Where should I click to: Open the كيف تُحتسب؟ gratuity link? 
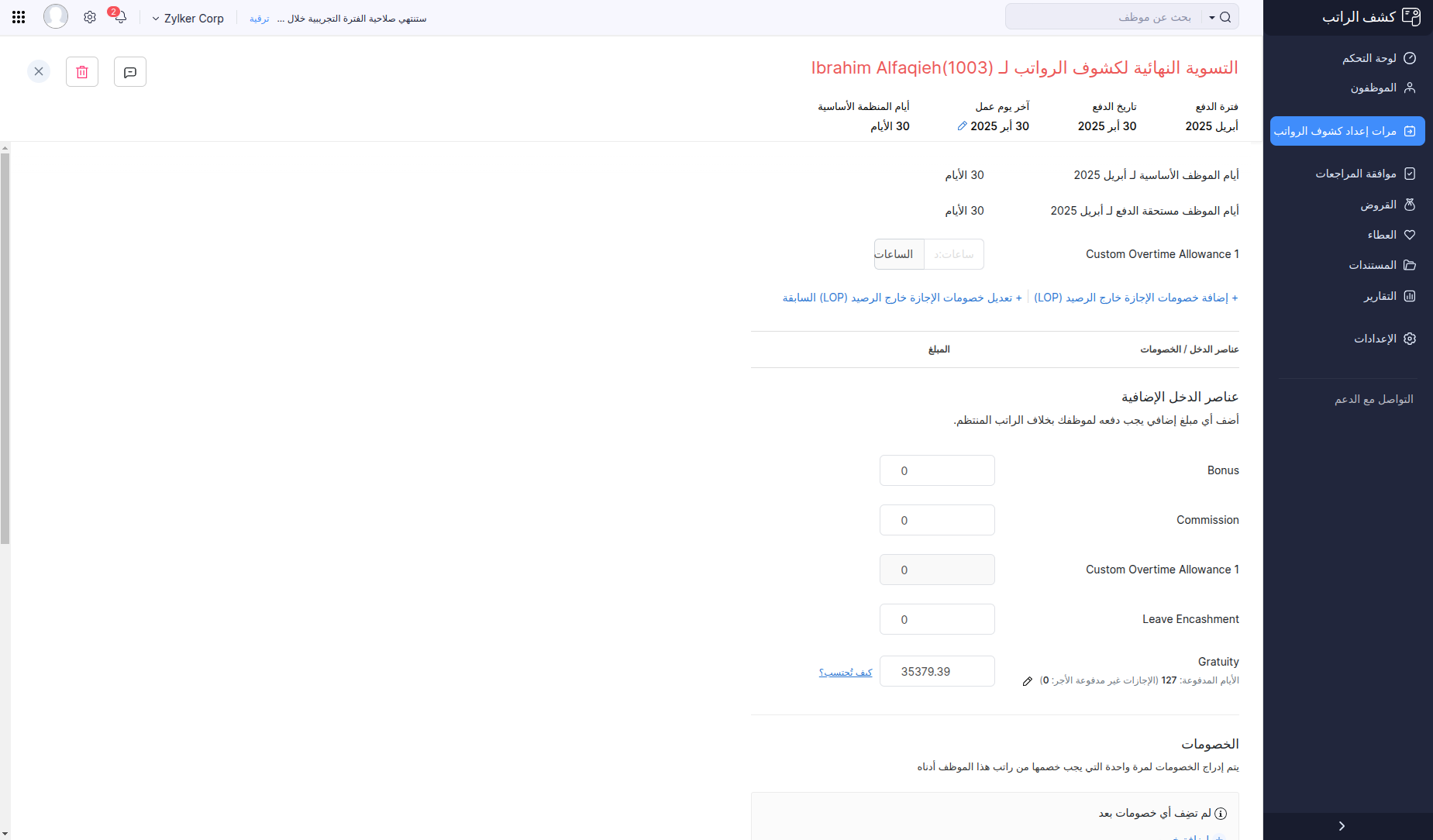846,672
